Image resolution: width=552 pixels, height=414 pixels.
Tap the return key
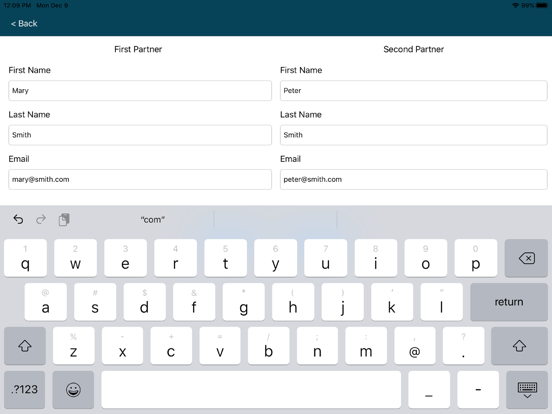coord(509,302)
